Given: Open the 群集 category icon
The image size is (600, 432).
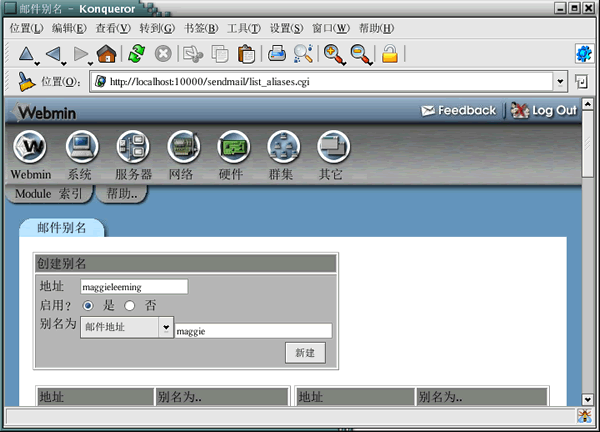Looking at the screenshot, I should pyautogui.click(x=284, y=147).
